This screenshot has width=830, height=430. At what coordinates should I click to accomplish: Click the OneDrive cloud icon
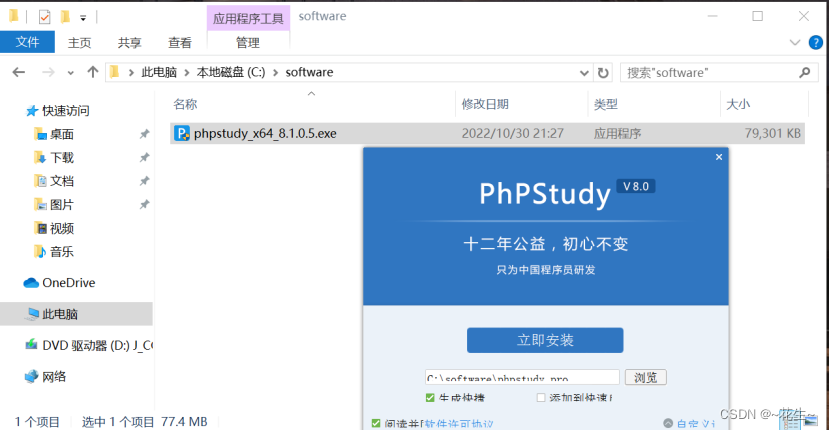31,283
